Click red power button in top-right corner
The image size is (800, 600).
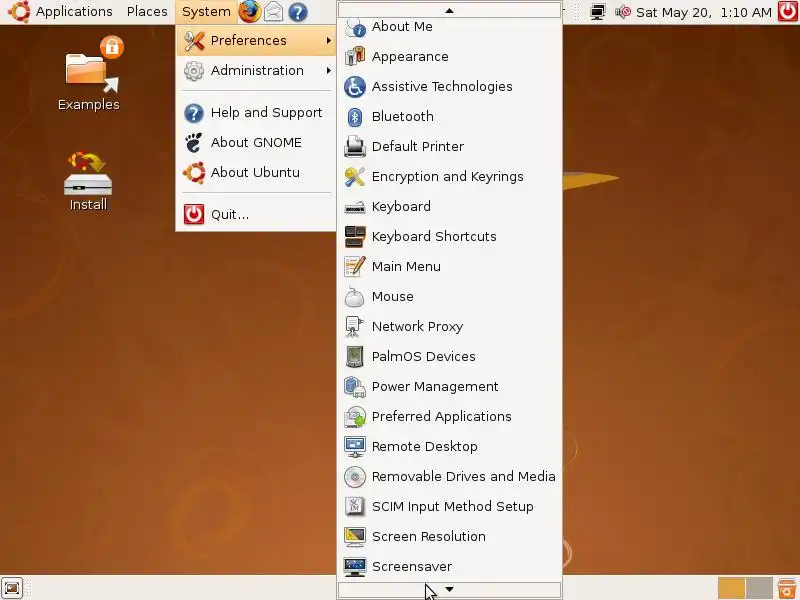pyautogui.click(x=788, y=11)
